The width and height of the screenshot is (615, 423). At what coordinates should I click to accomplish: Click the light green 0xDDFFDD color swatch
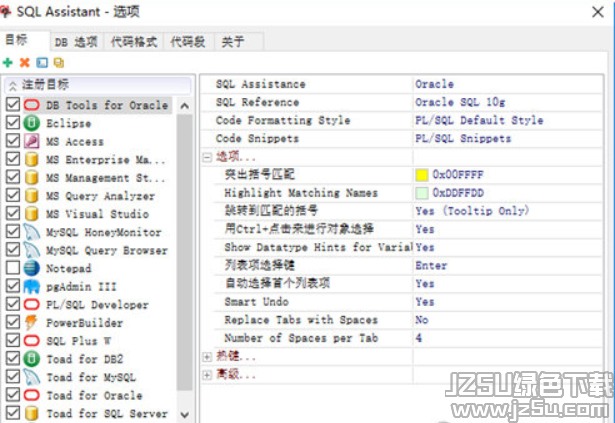click(x=422, y=193)
